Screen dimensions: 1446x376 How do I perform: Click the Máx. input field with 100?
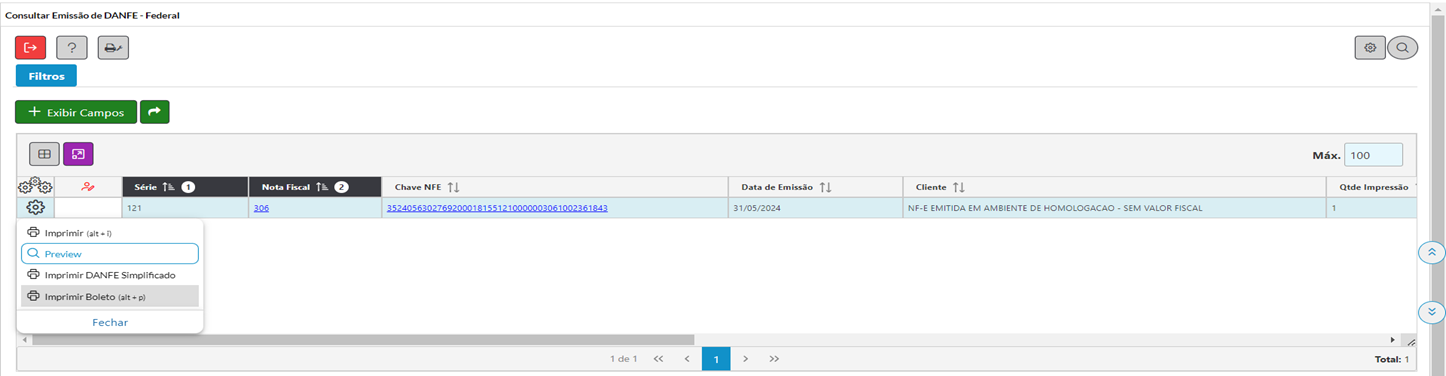1373,155
